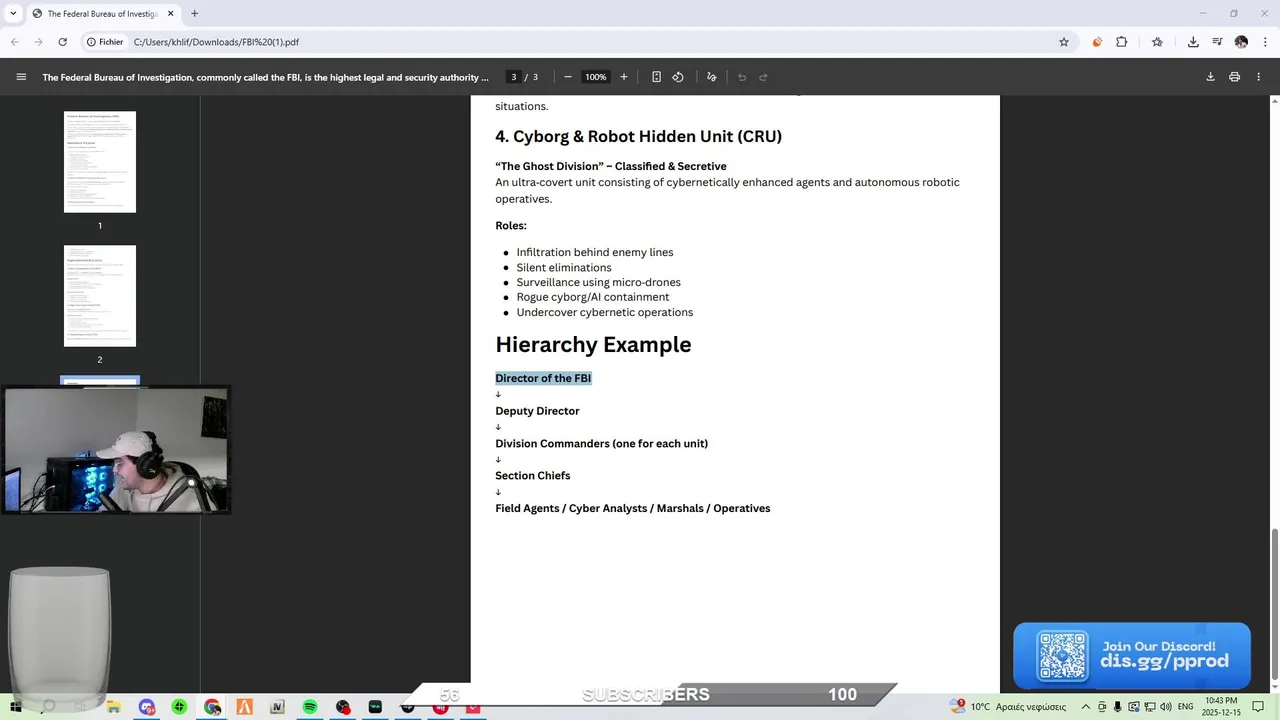Viewport: 1280px width, 720px height.
Task: Click the Cyborg & Robot Hidden Unit heading
Action: click(x=638, y=136)
